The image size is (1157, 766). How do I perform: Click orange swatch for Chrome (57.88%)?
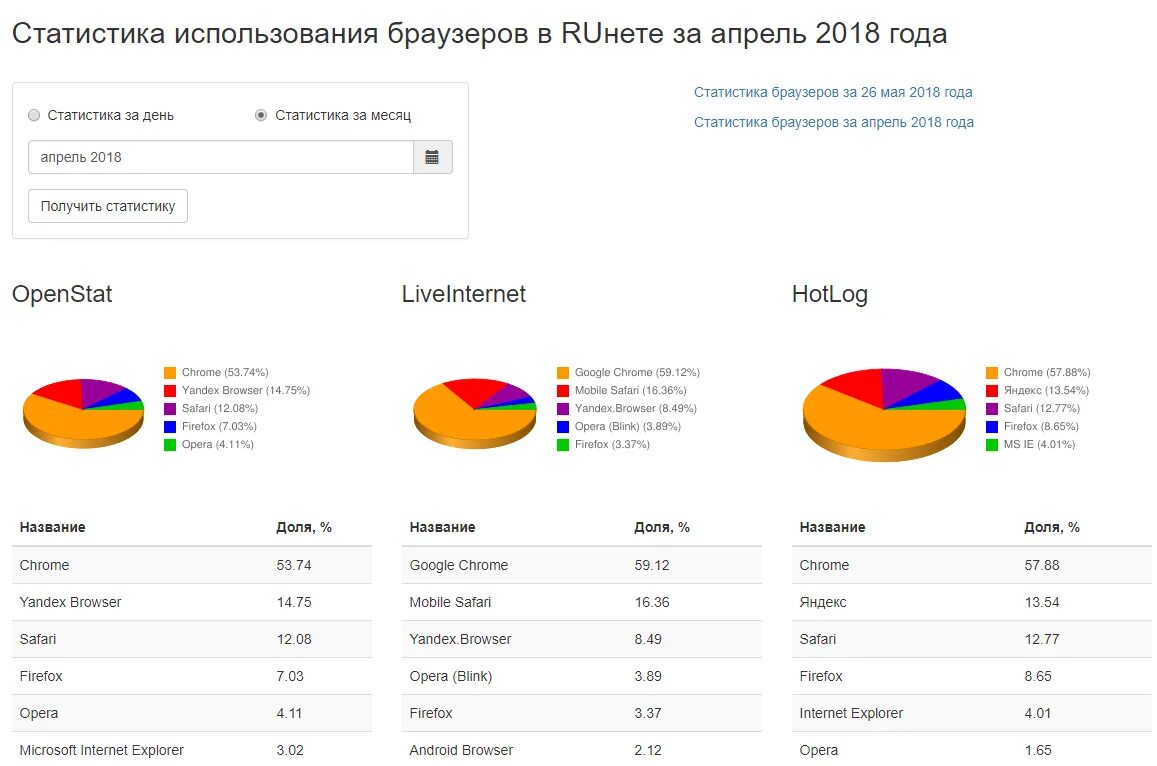coord(992,373)
